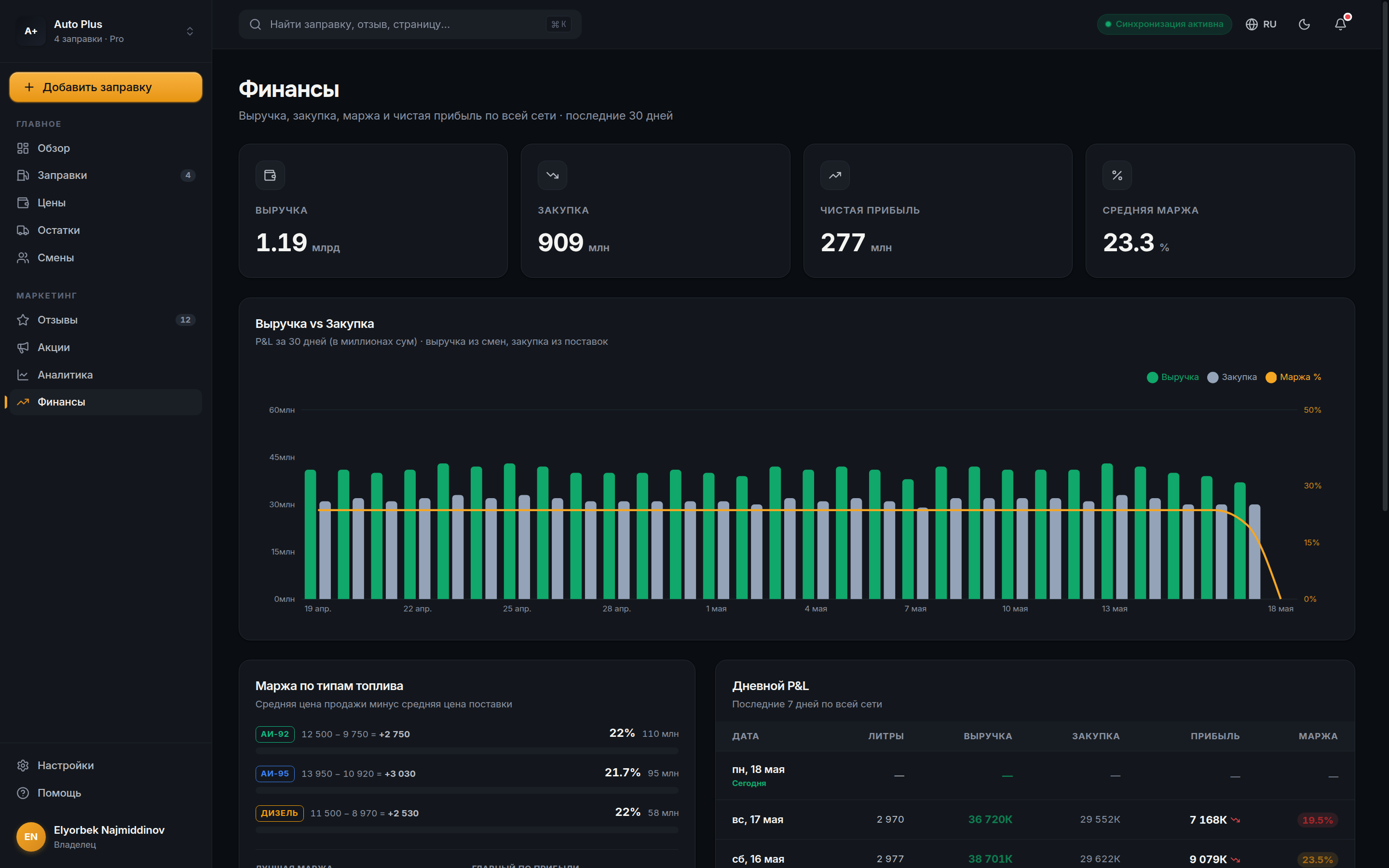Image resolution: width=1389 pixels, height=868 pixels.
Task: Click the Финансы trend icon
Action: pos(23,402)
